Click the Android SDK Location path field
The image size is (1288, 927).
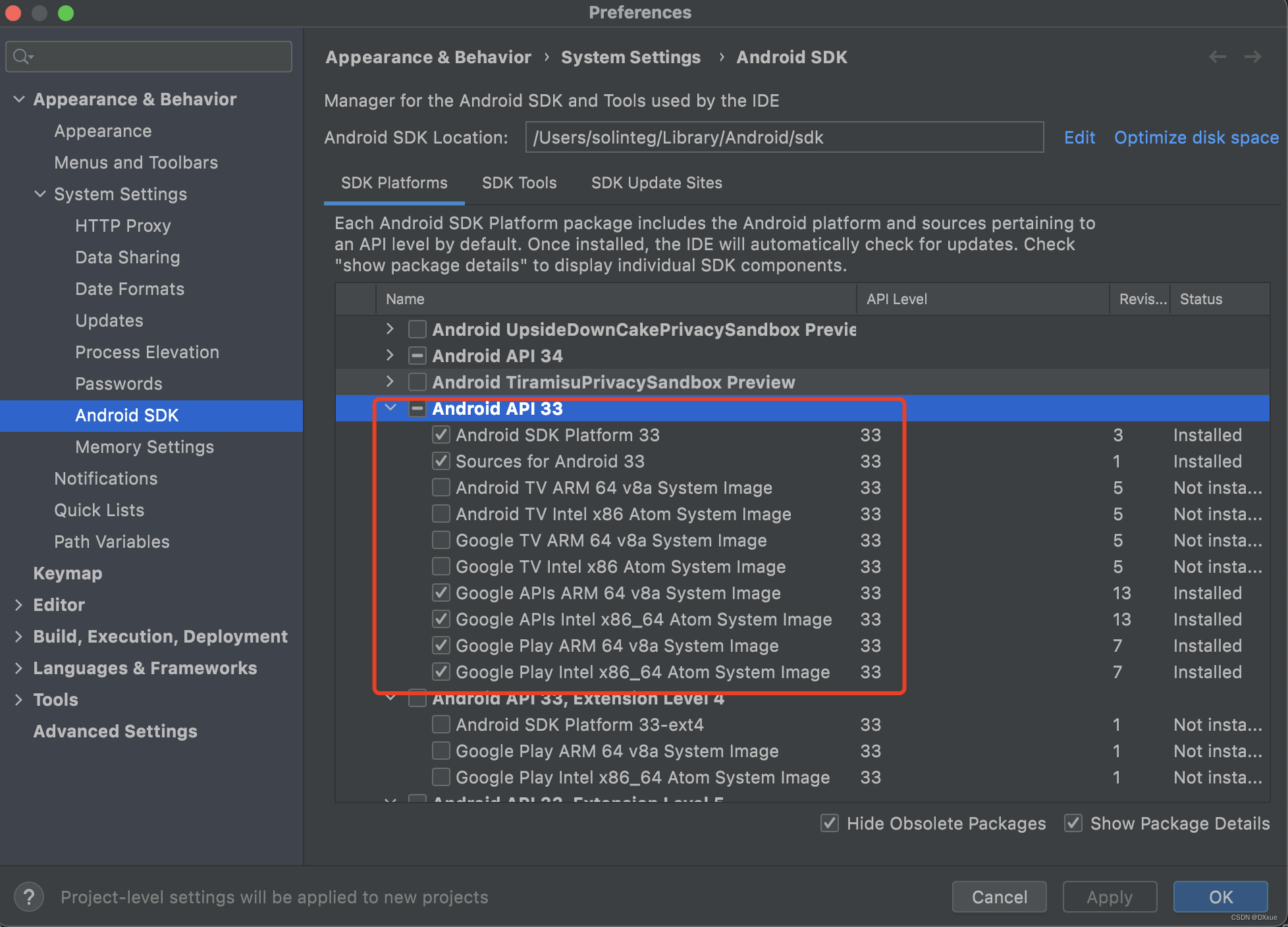[x=784, y=138]
